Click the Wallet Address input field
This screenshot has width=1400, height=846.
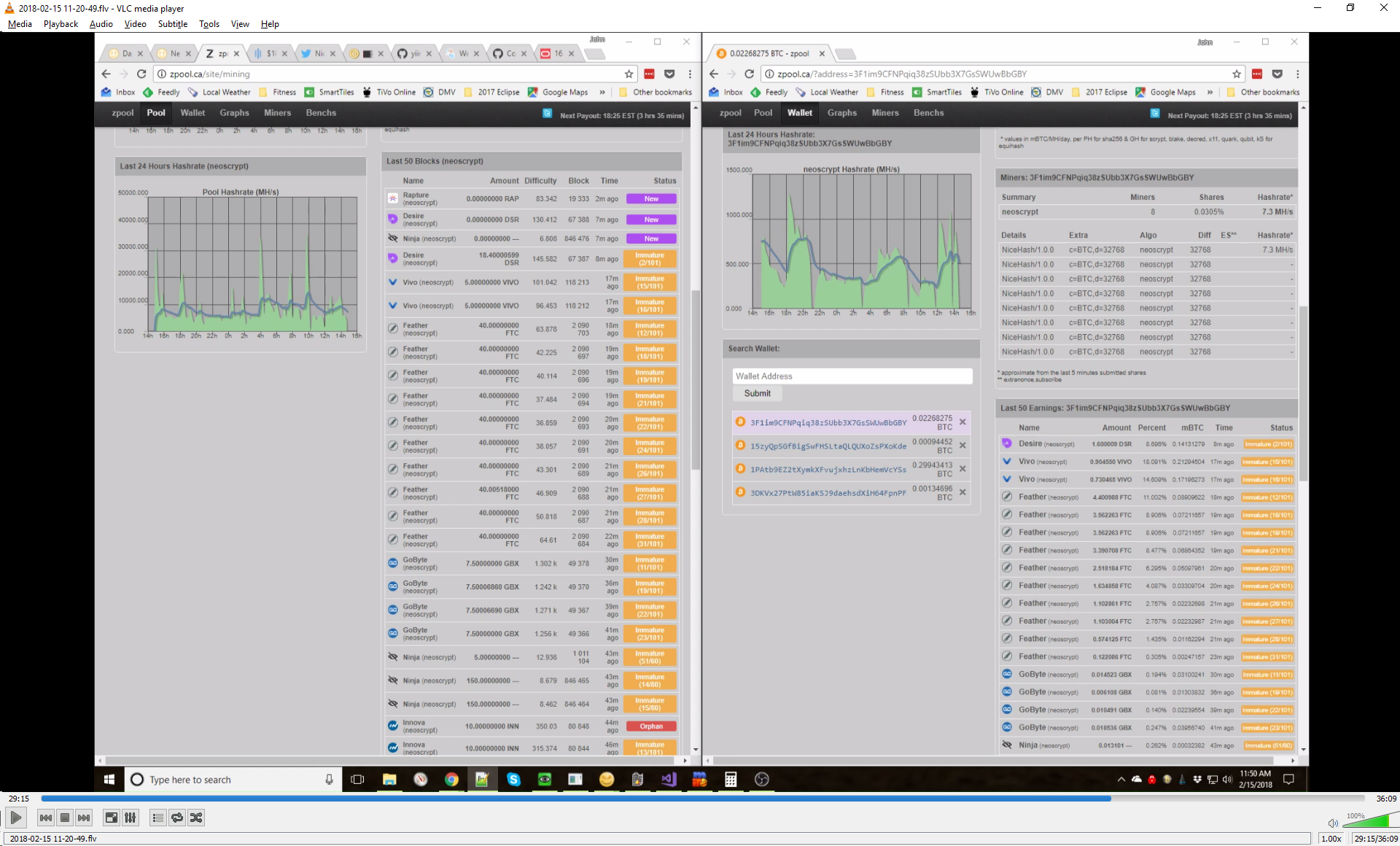[852, 376]
